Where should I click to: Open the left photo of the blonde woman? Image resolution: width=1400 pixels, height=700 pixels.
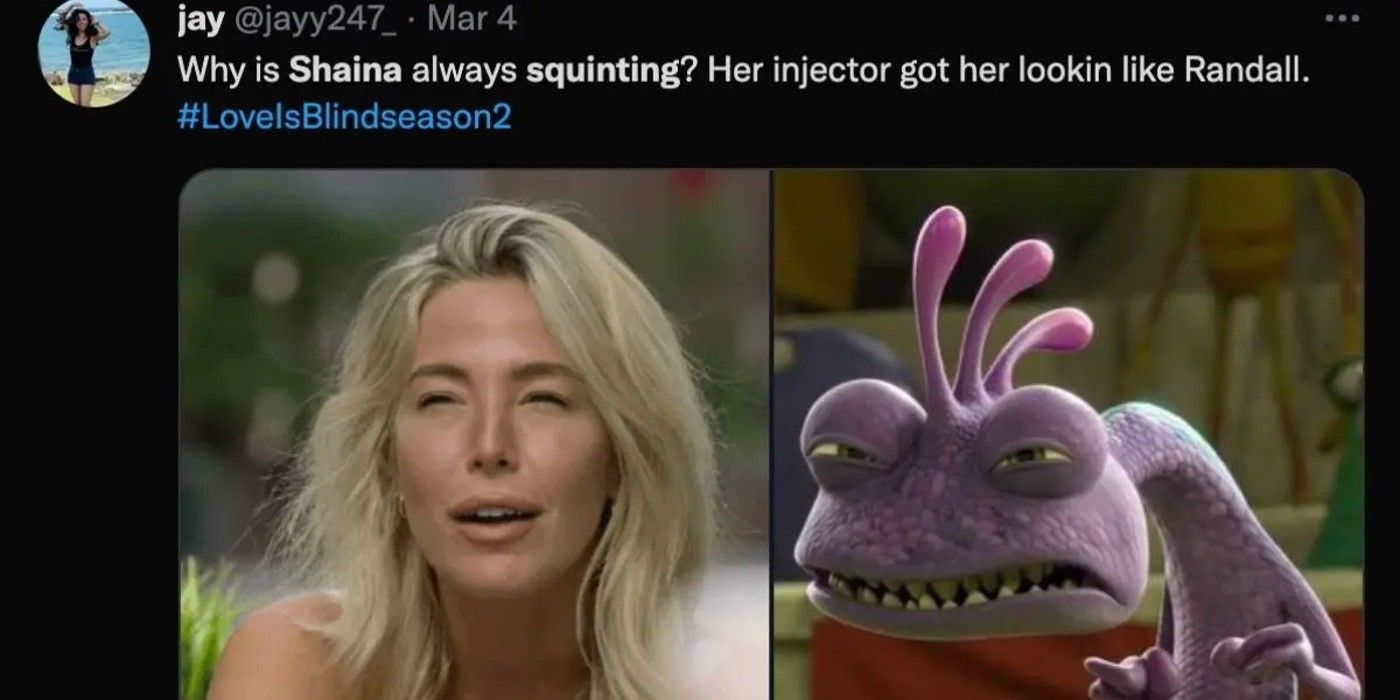(x=474, y=434)
